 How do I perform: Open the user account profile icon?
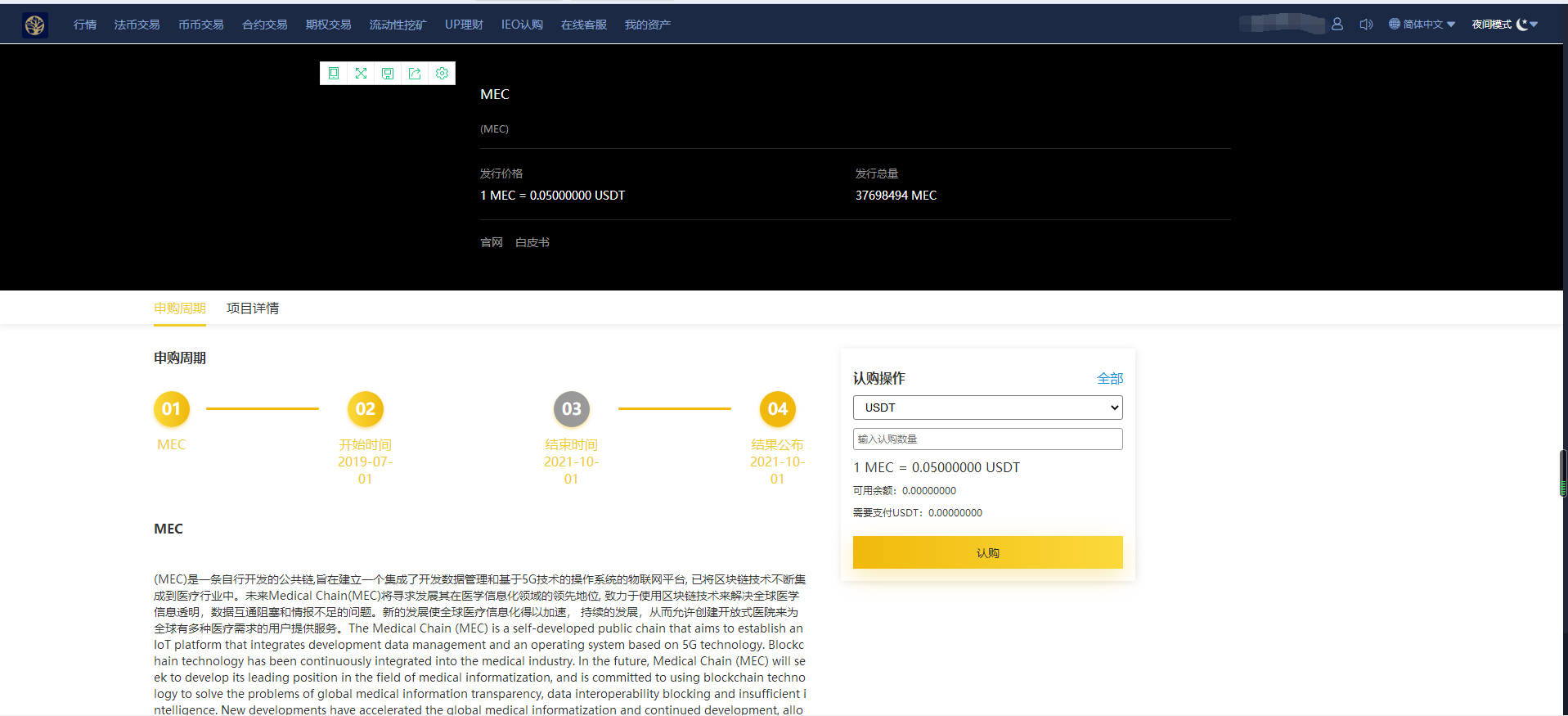pos(1337,25)
